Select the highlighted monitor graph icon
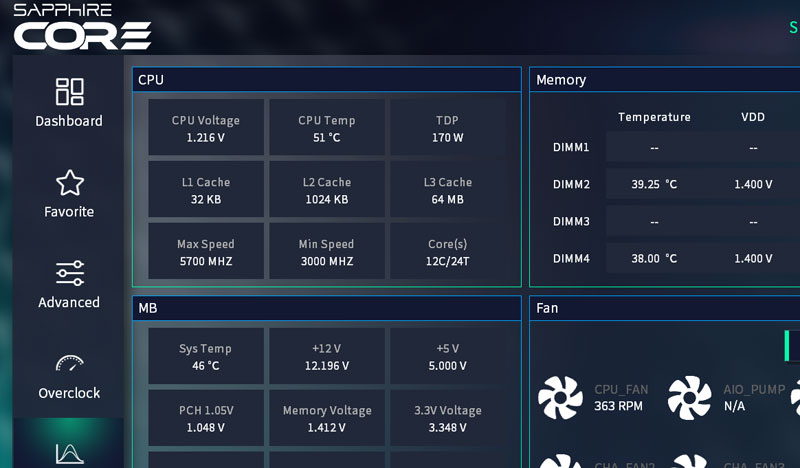800x468 pixels. pos(69,452)
